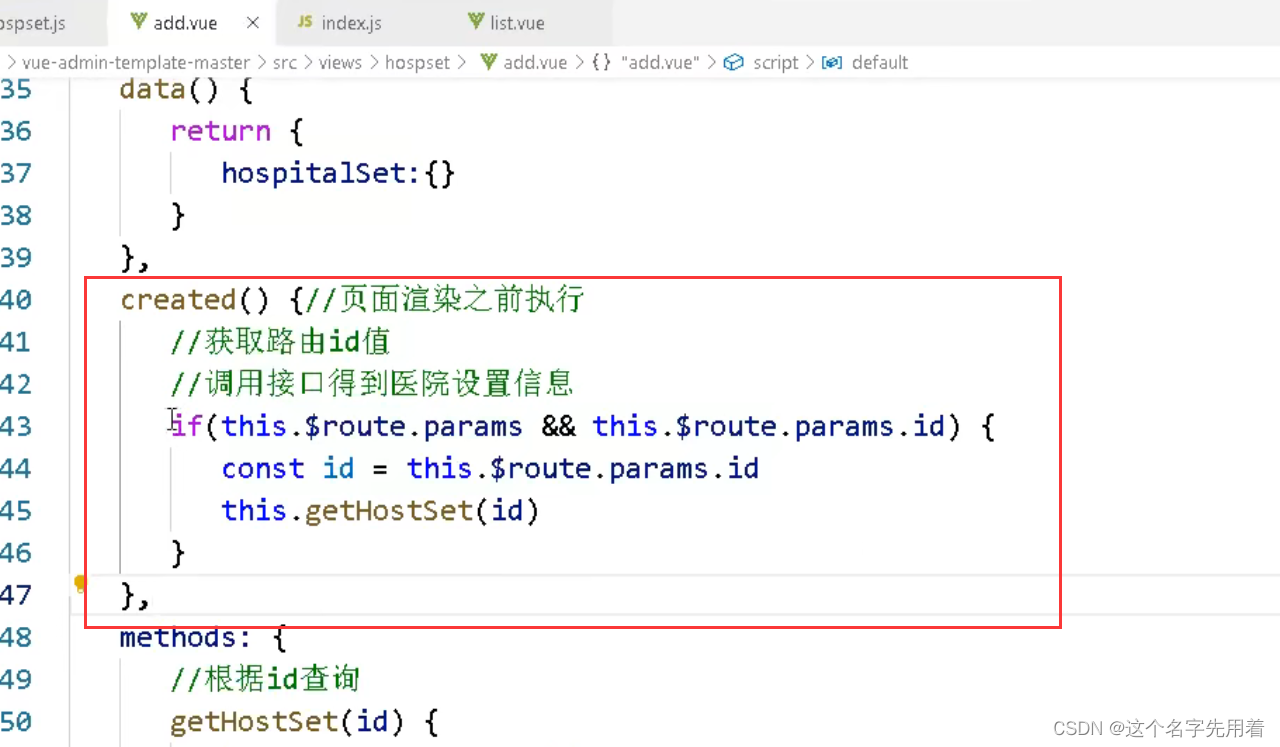The width and height of the screenshot is (1280, 747).
Task: Open the default symbol breadcrumb
Action: (x=880, y=62)
